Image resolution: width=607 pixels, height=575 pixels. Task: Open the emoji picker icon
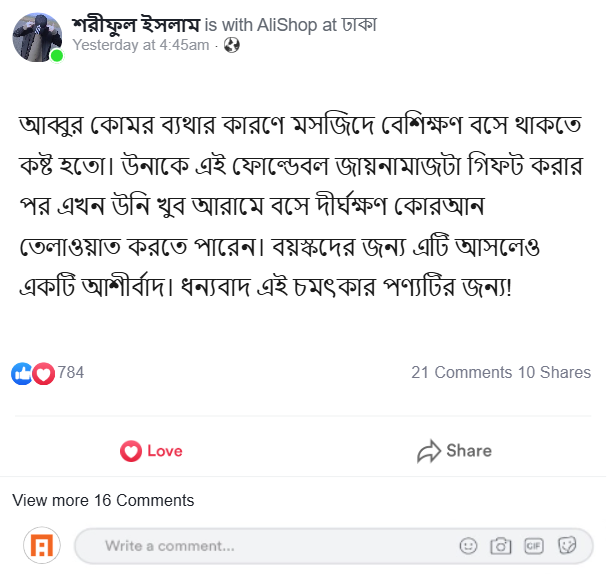click(468, 546)
